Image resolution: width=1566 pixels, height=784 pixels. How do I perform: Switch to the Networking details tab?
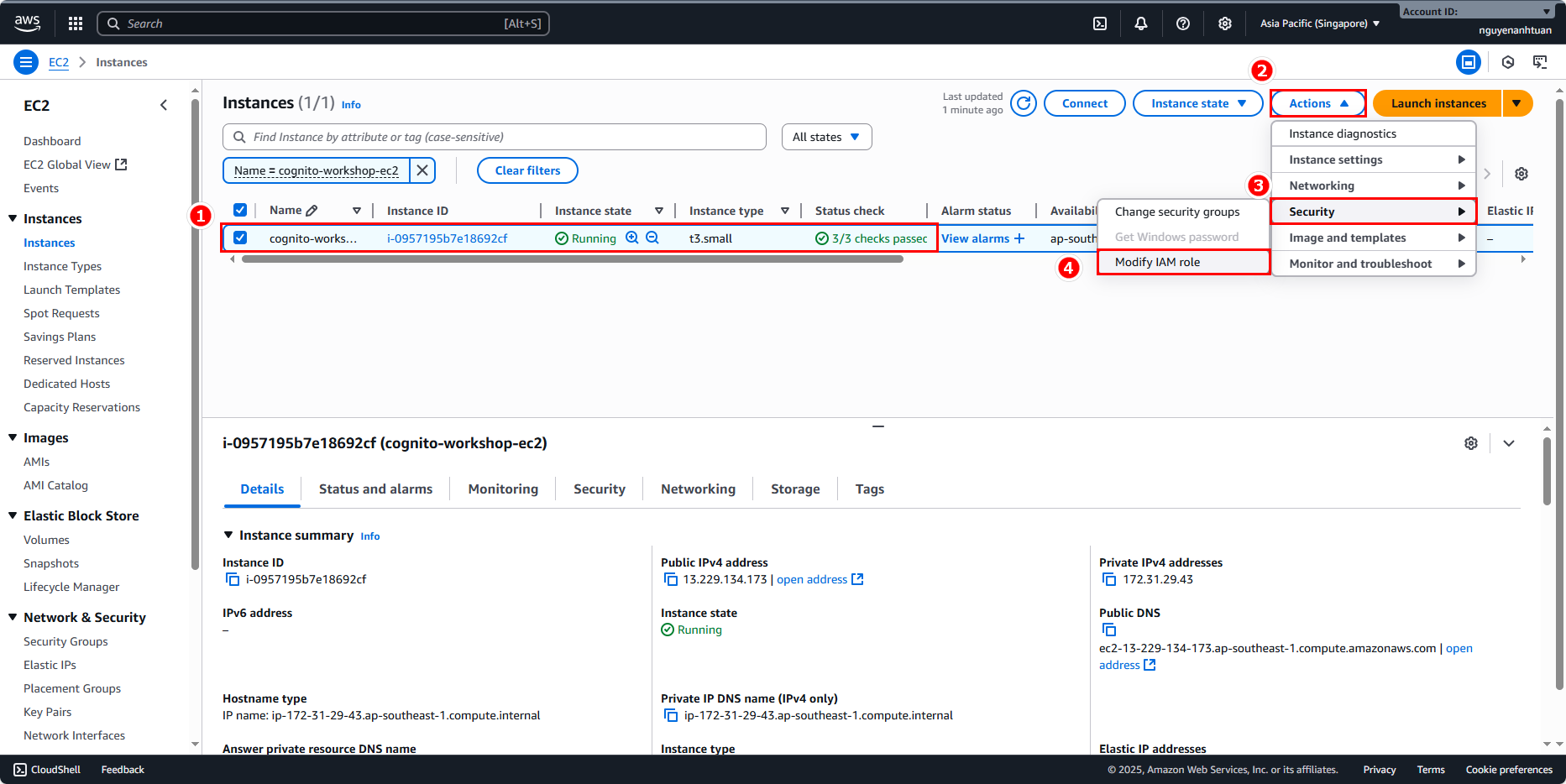(698, 489)
